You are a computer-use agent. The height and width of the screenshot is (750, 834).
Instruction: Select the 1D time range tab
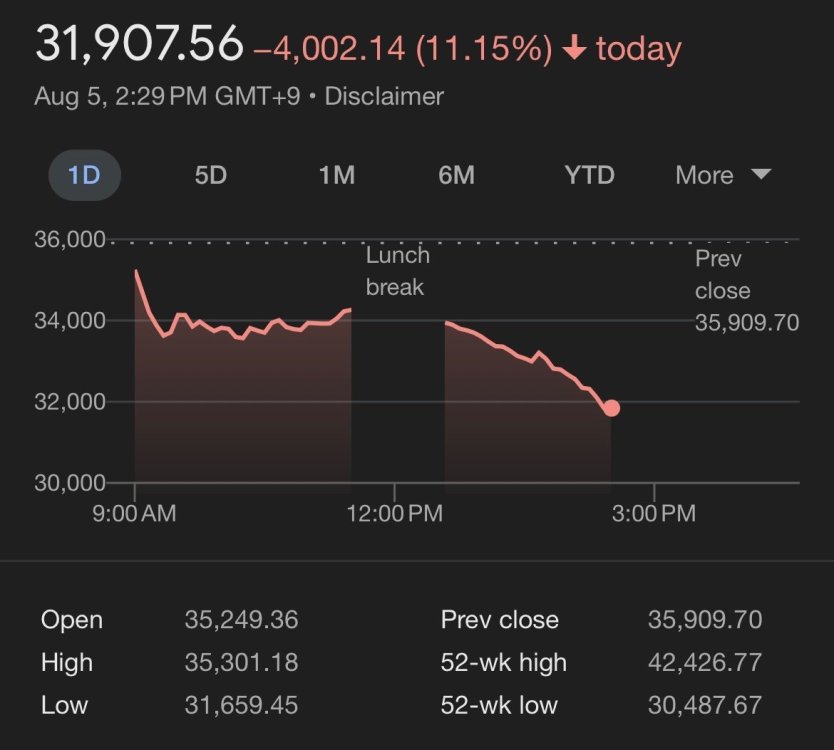tap(84, 176)
